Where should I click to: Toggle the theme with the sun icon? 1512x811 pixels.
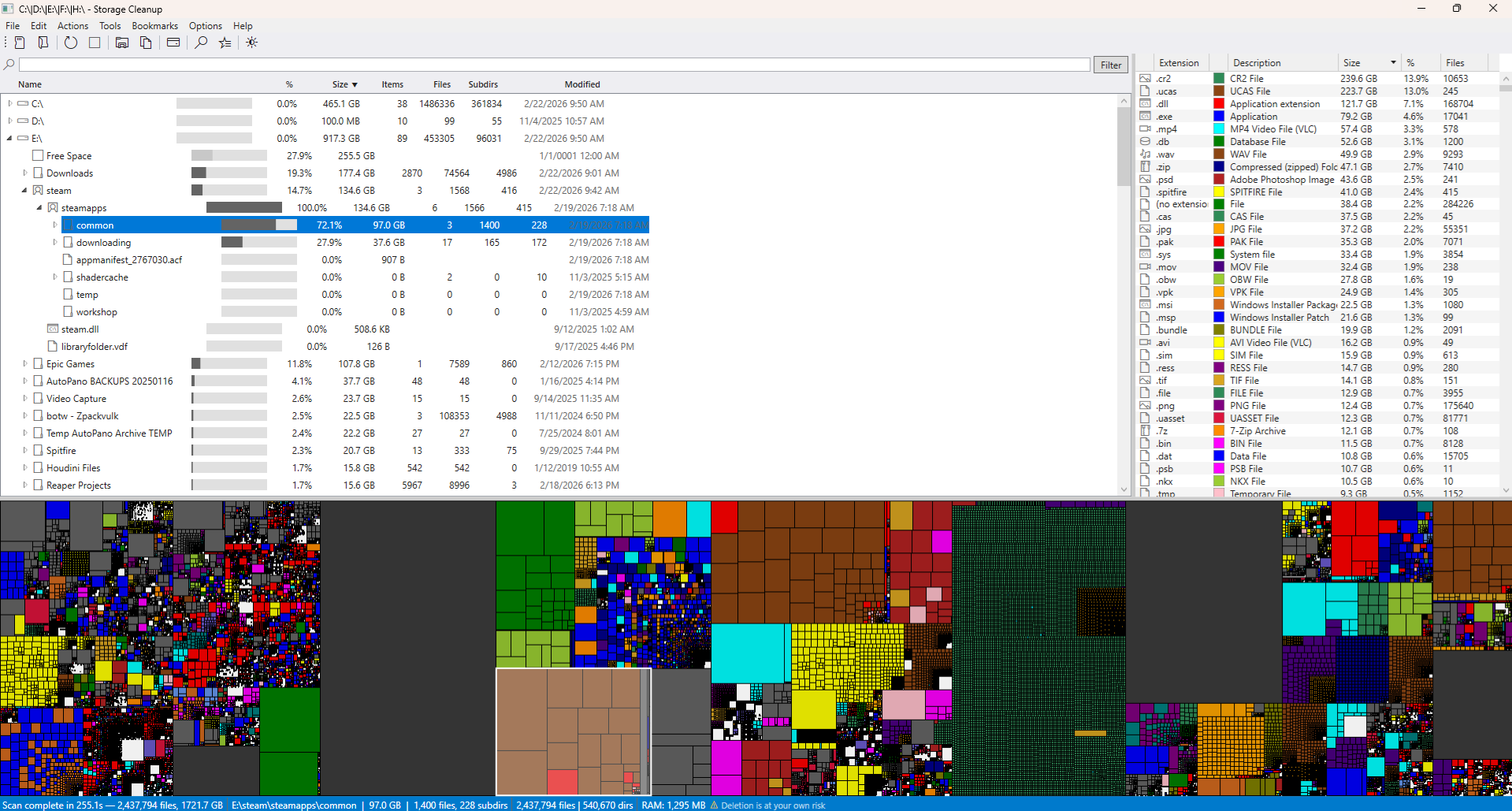251,43
